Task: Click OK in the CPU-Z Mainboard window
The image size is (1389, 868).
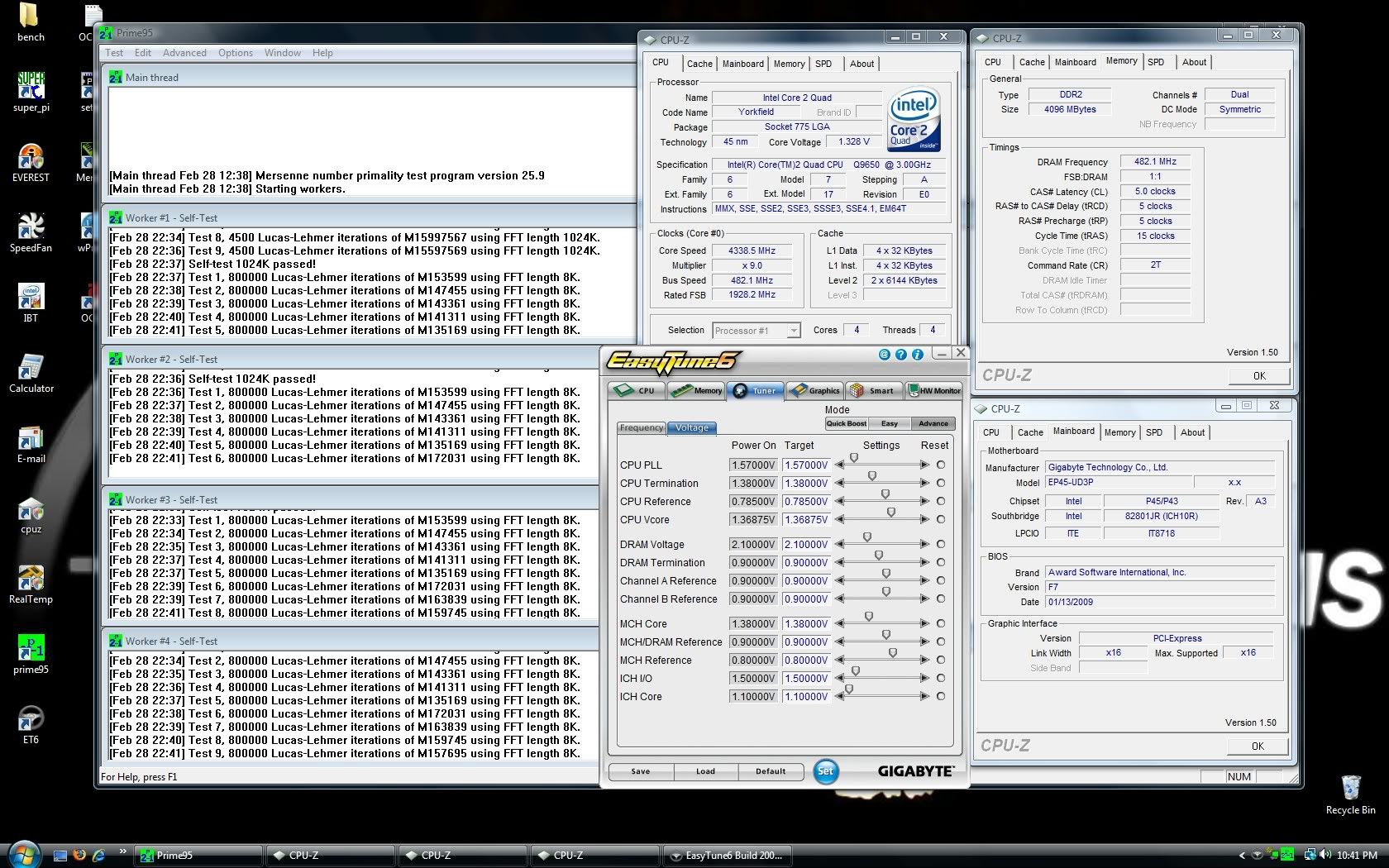Action: (x=1258, y=746)
